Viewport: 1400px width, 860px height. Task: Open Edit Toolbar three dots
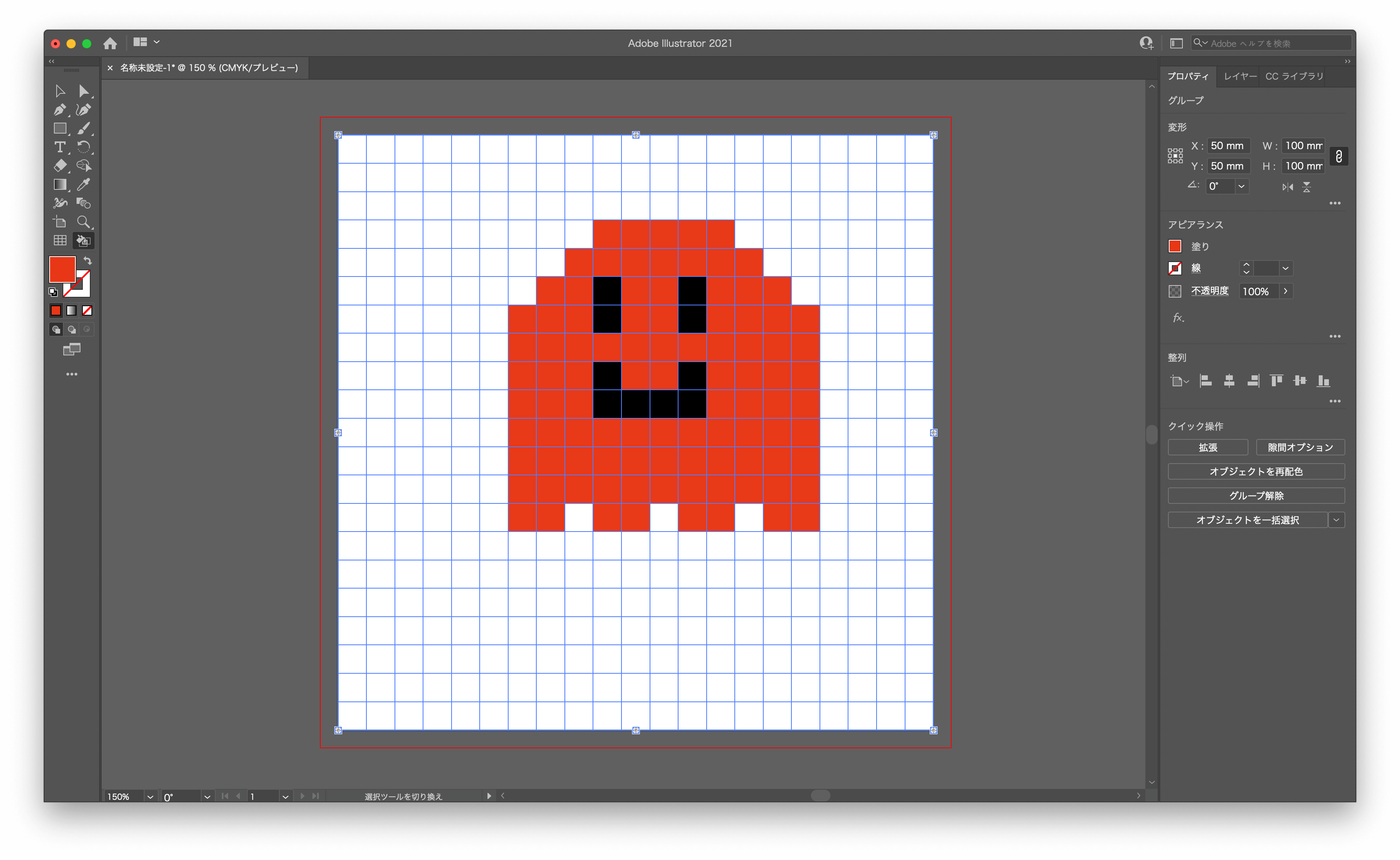71,374
